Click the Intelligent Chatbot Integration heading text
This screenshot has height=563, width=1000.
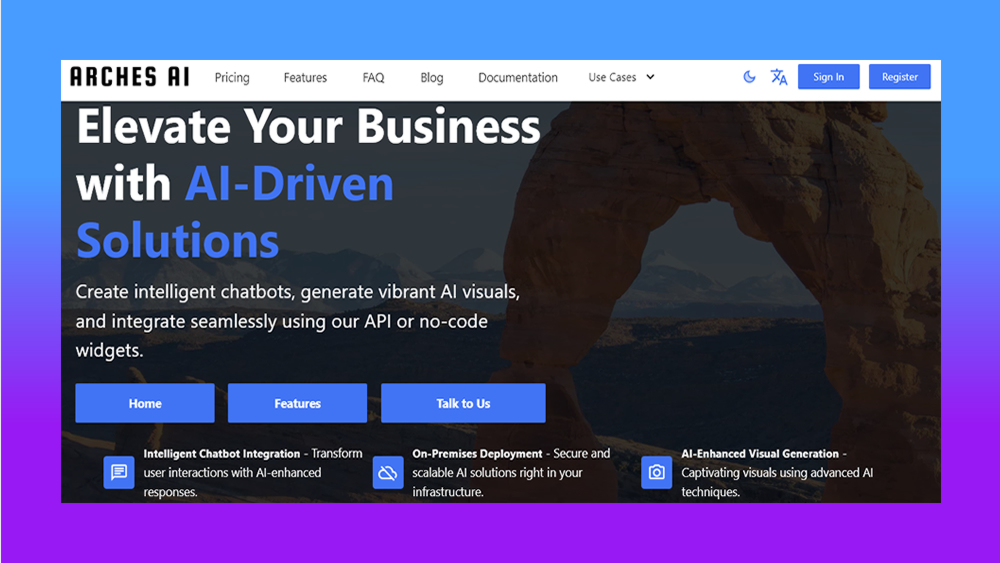tap(221, 453)
